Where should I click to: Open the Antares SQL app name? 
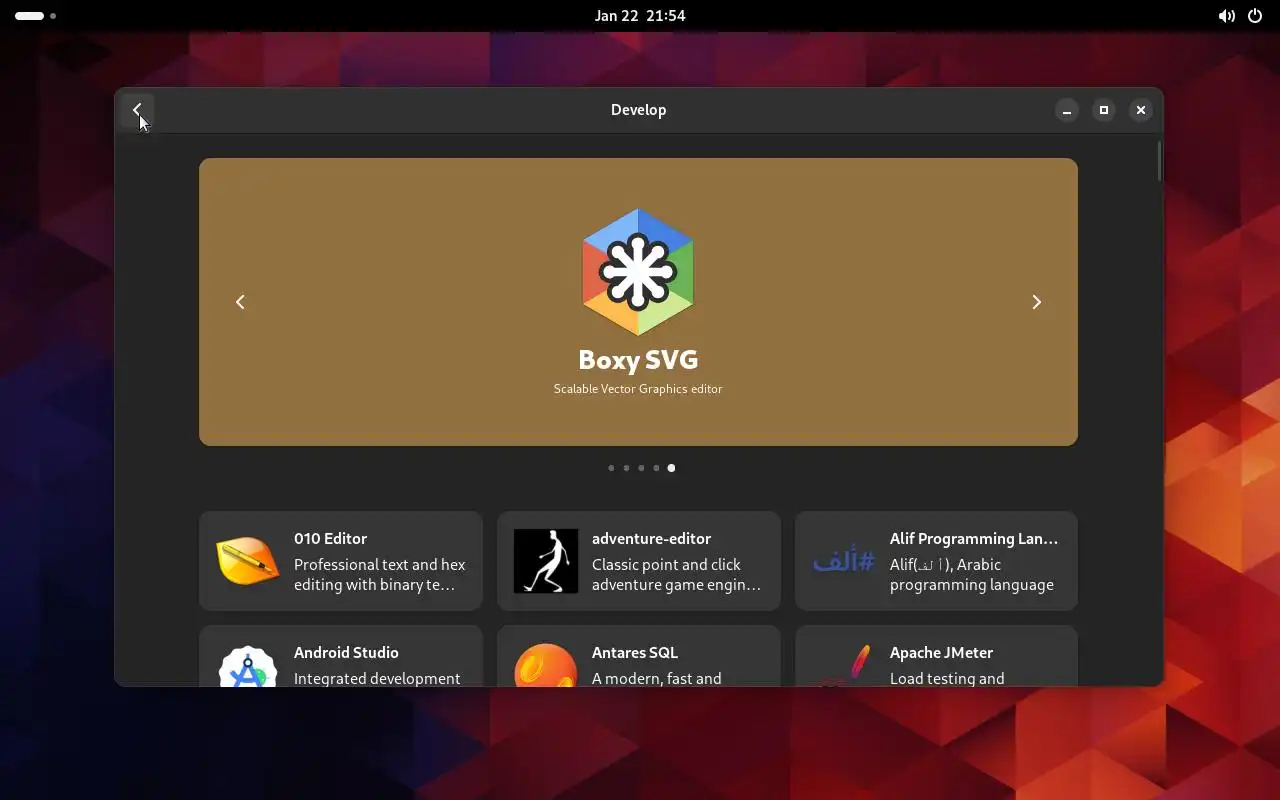click(x=634, y=652)
